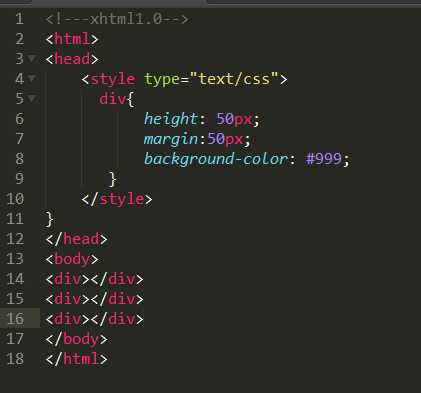Click the closing style tag
421x393 pixels.
pos(117,199)
